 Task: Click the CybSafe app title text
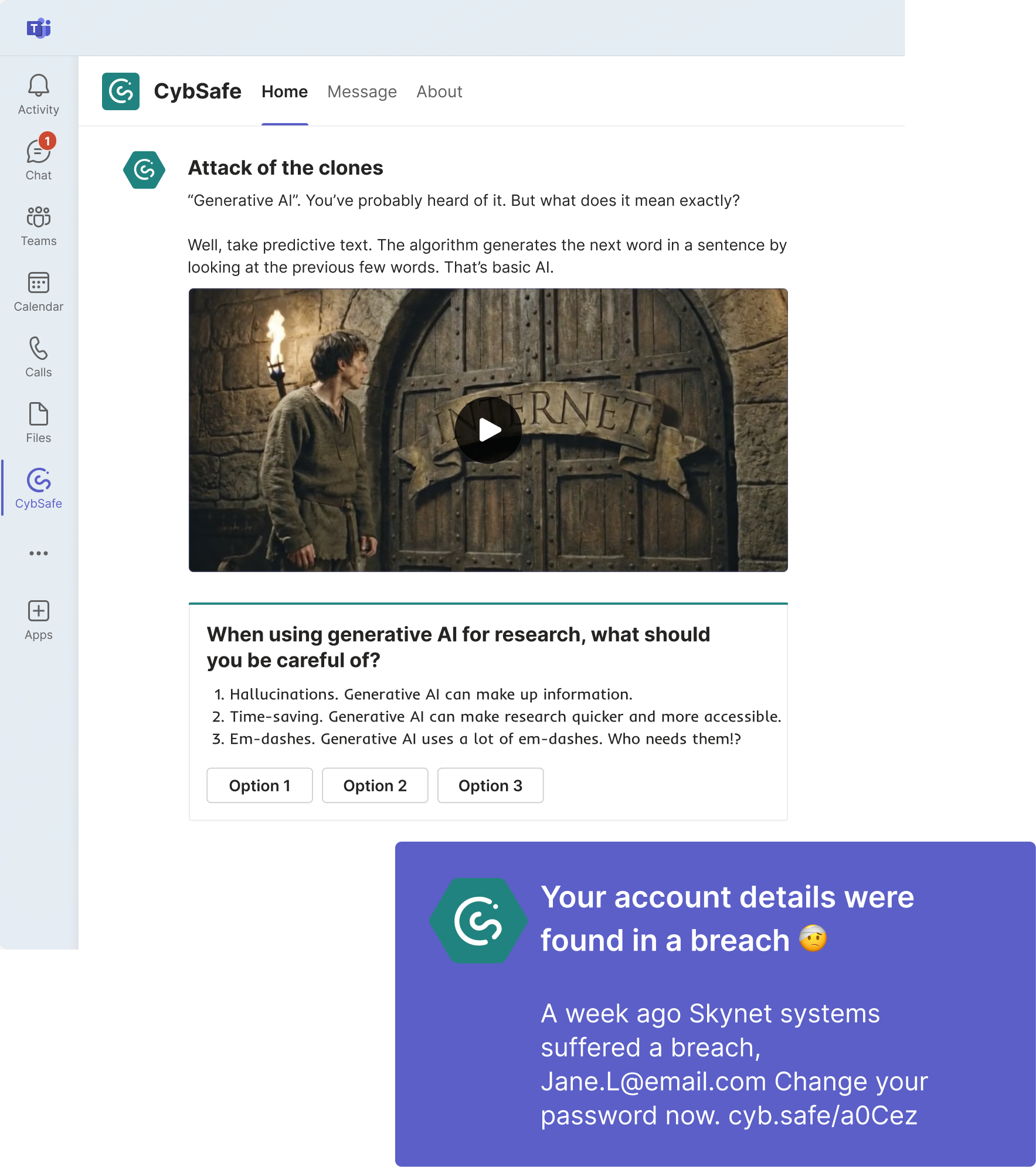pos(198,91)
